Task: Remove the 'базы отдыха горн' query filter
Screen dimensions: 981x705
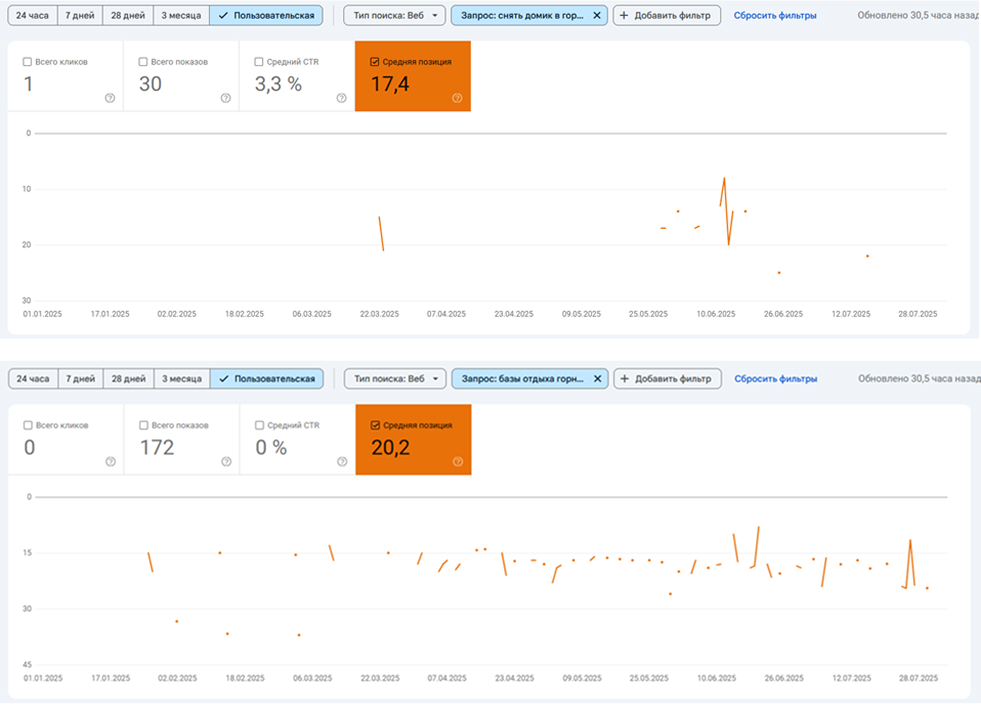Action: click(598, 379)
